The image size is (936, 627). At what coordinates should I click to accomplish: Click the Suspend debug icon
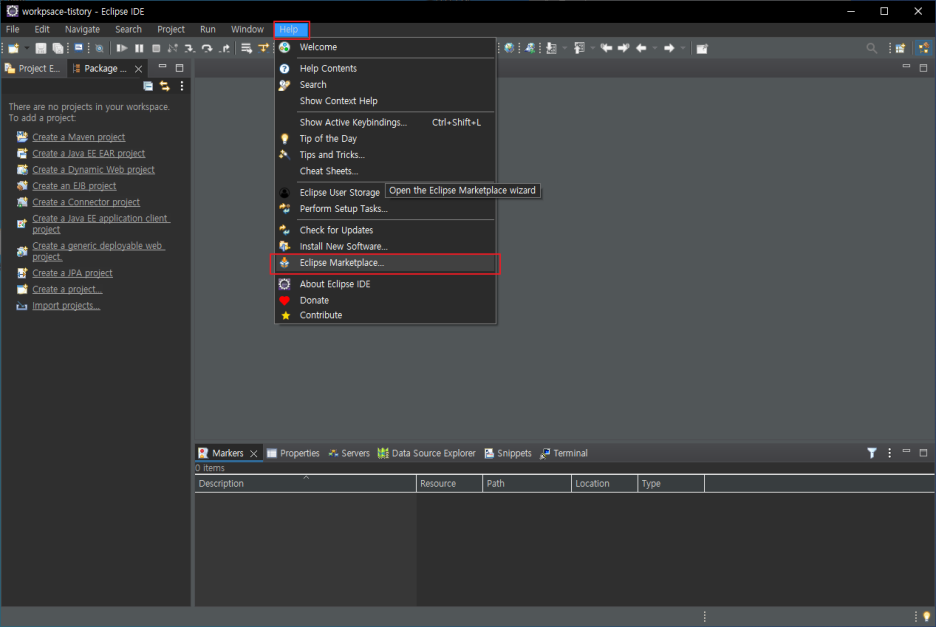pyautogui.click(x=139, y=48)
